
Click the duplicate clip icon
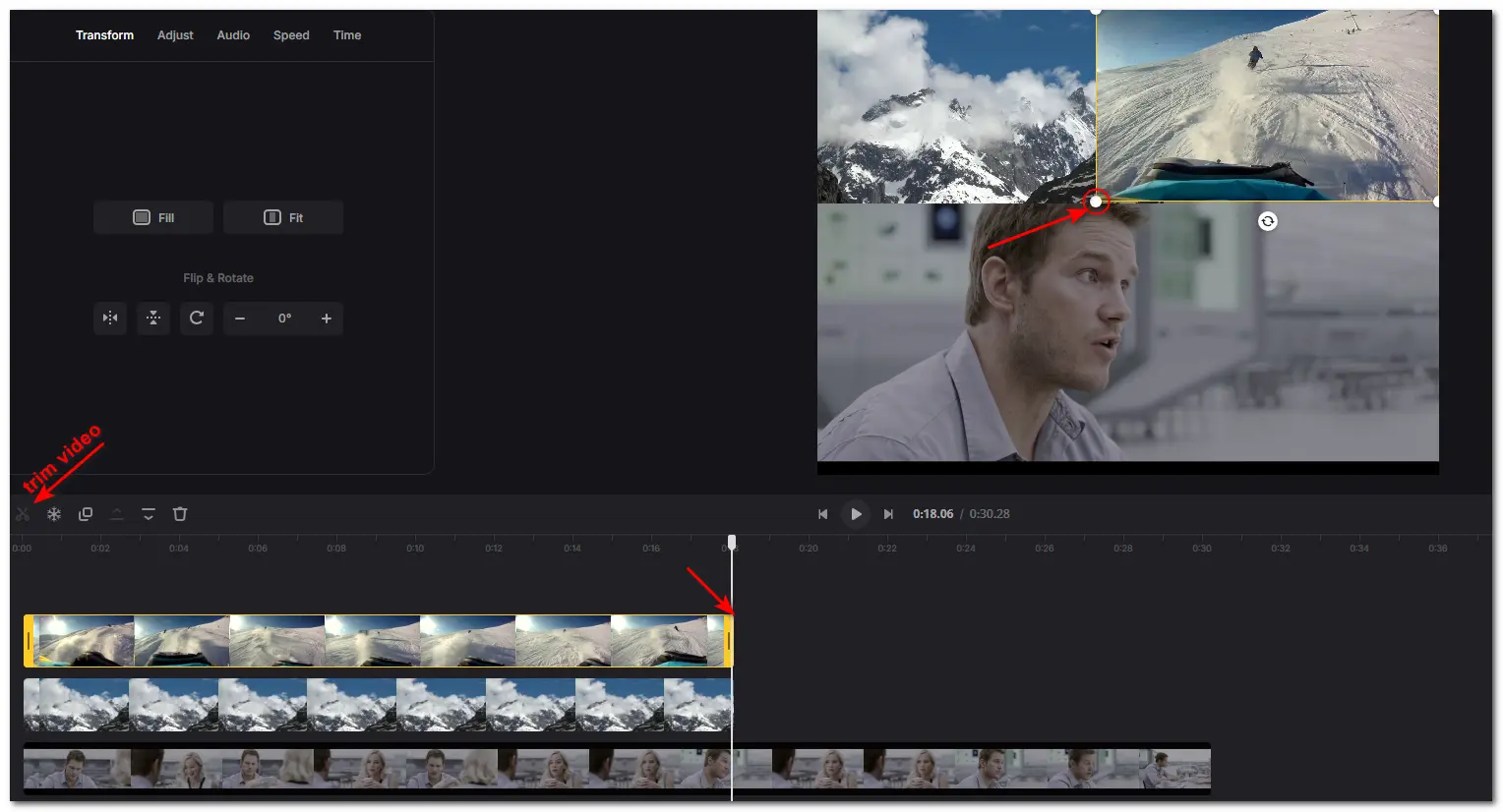pos(86,514)
